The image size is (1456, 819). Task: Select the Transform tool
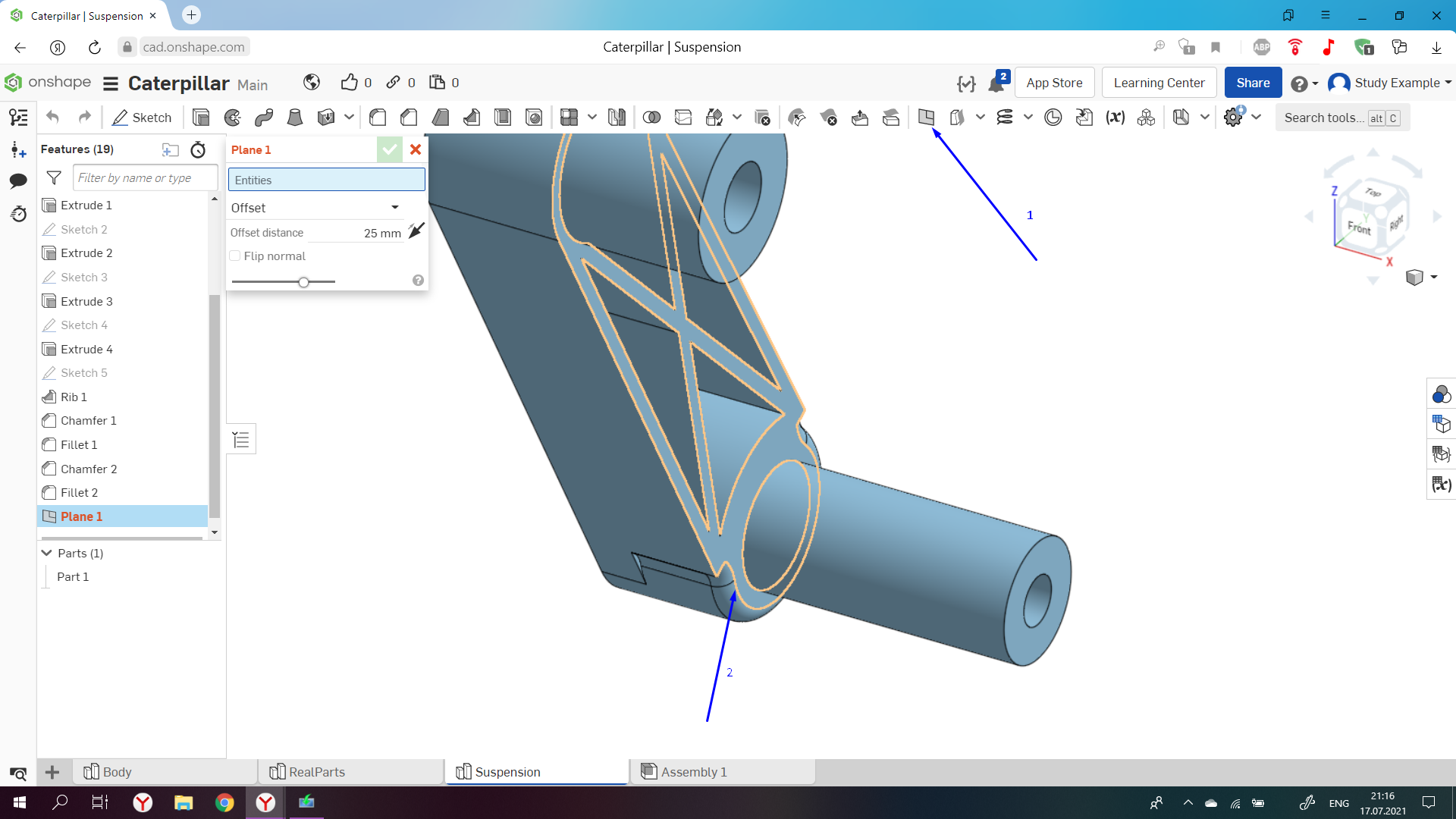coord(714,118)
